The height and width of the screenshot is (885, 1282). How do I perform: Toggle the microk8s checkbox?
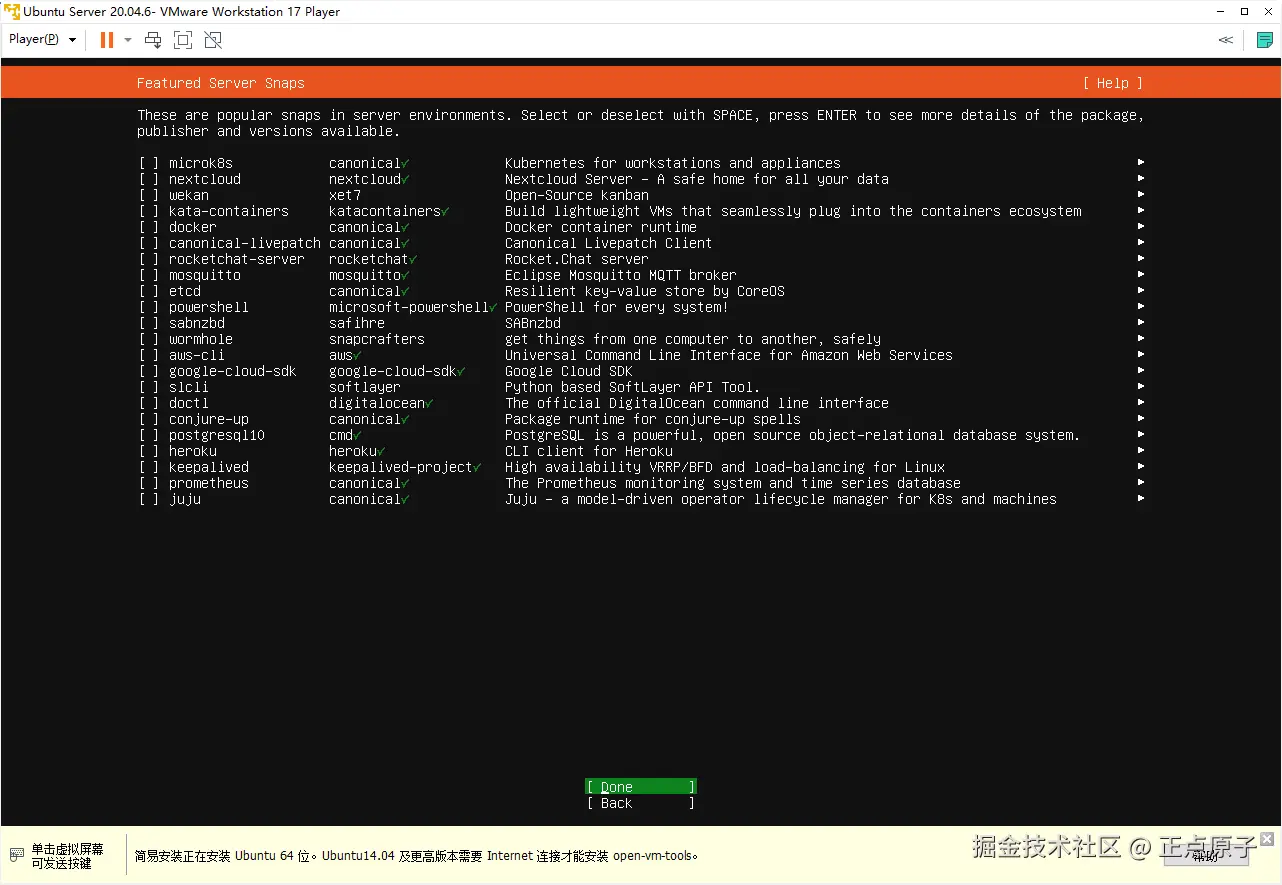pos(149,163)
